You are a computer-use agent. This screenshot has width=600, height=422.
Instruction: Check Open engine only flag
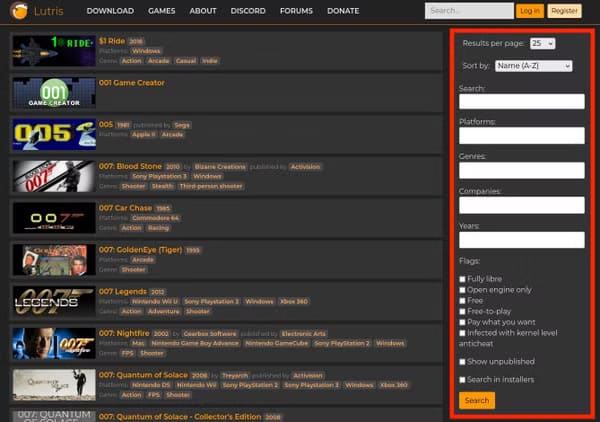pyautogui.click(x=462, y=290)
